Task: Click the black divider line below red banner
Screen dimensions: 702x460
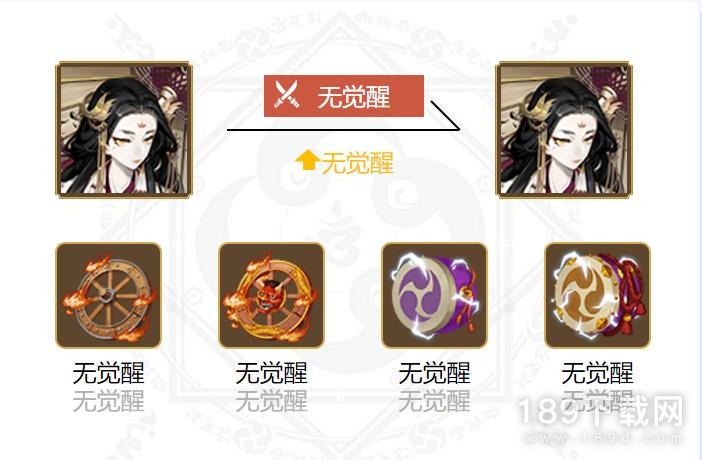Action: 343,130
